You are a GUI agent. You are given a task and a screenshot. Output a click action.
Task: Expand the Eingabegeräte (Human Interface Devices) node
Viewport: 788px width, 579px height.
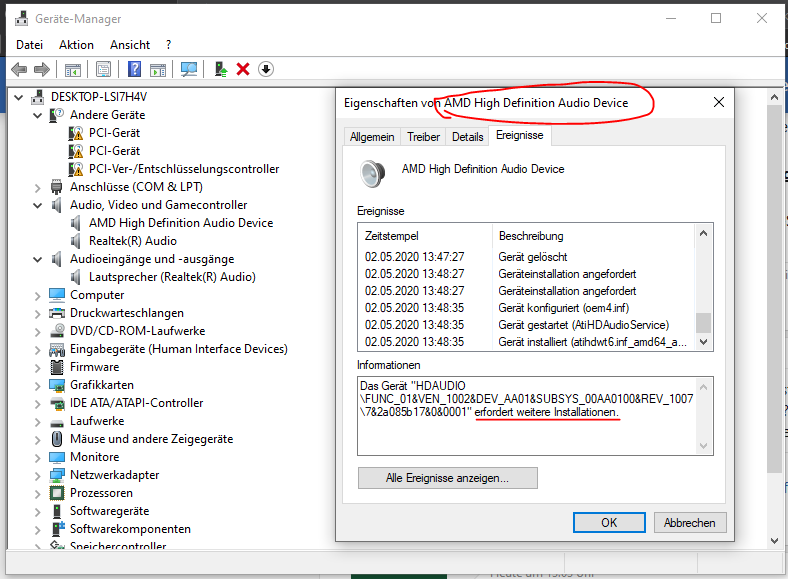pos(37,349)
